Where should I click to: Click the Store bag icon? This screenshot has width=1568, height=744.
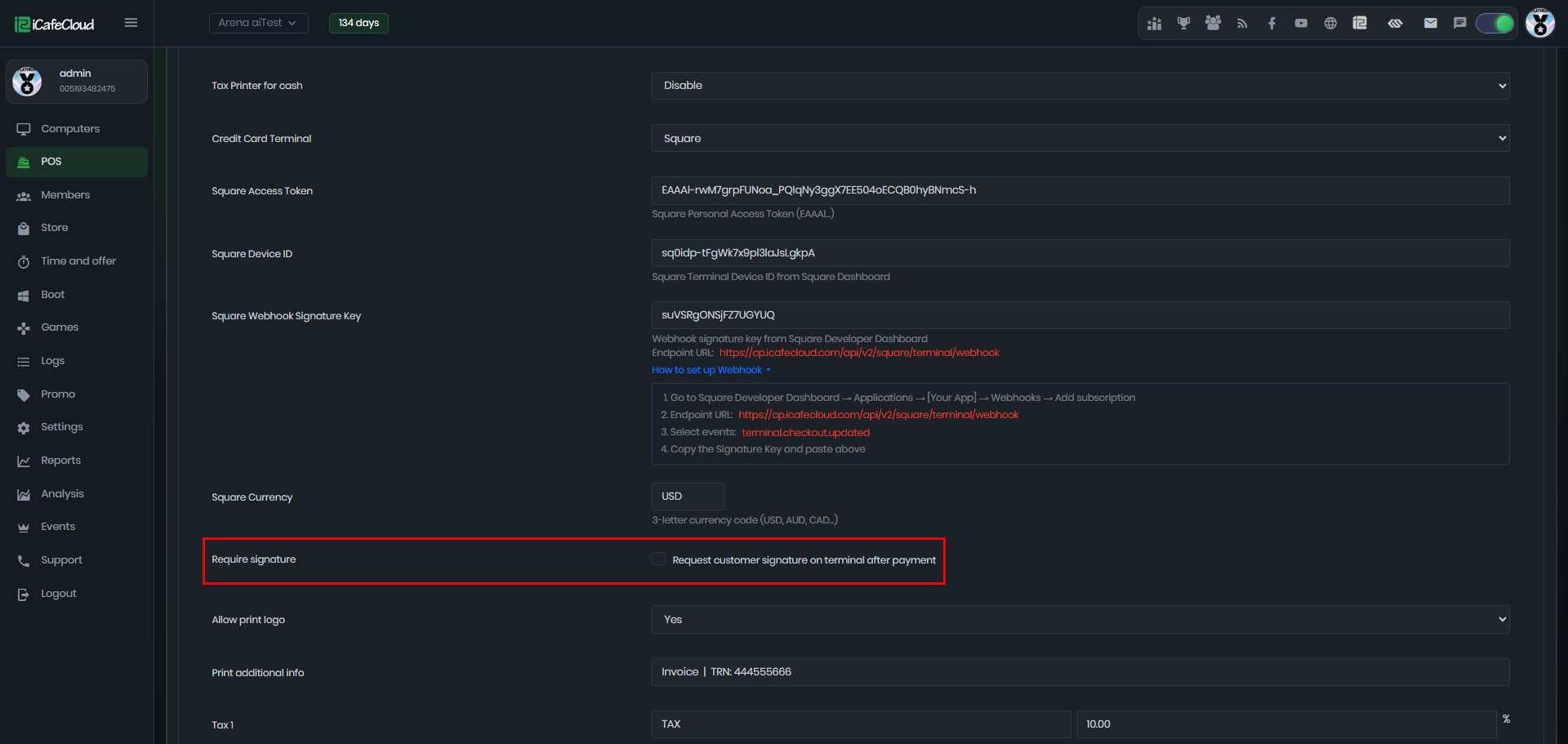24,229
